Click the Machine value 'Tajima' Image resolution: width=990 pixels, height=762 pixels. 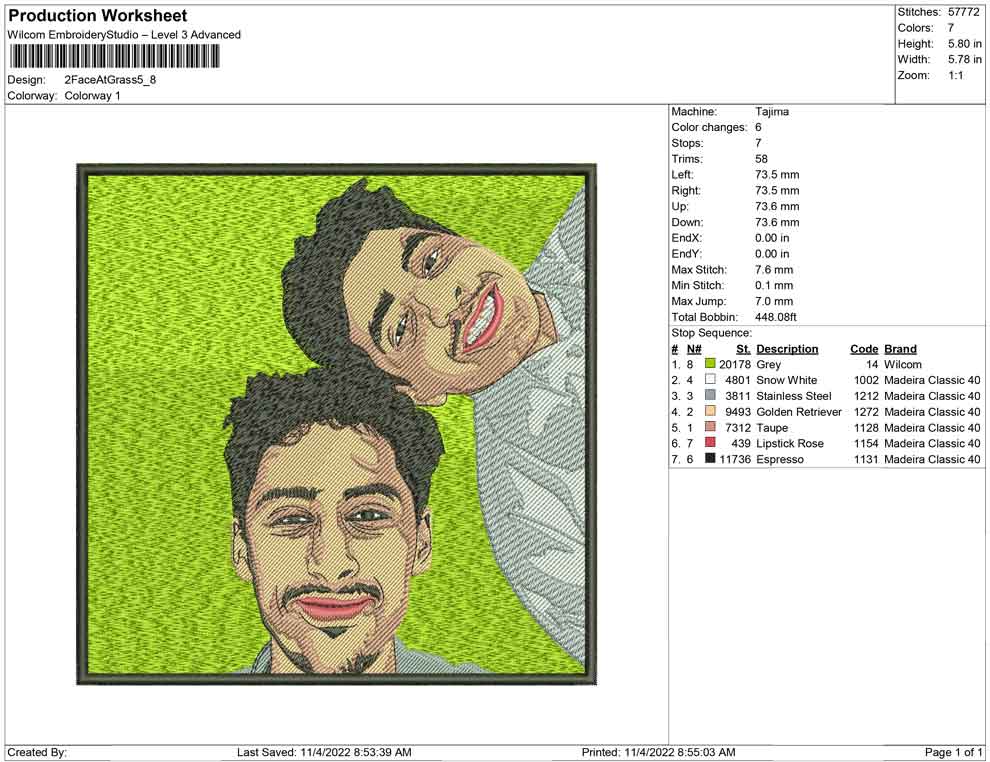pos(772,112)
